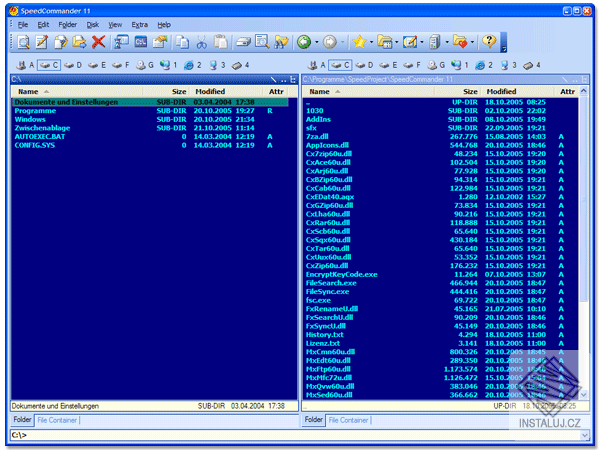Image resolution: width=600 pixels, height=450 pixels.
Task: Click the Copy files toolbar icon
Action: click(61, 42)
